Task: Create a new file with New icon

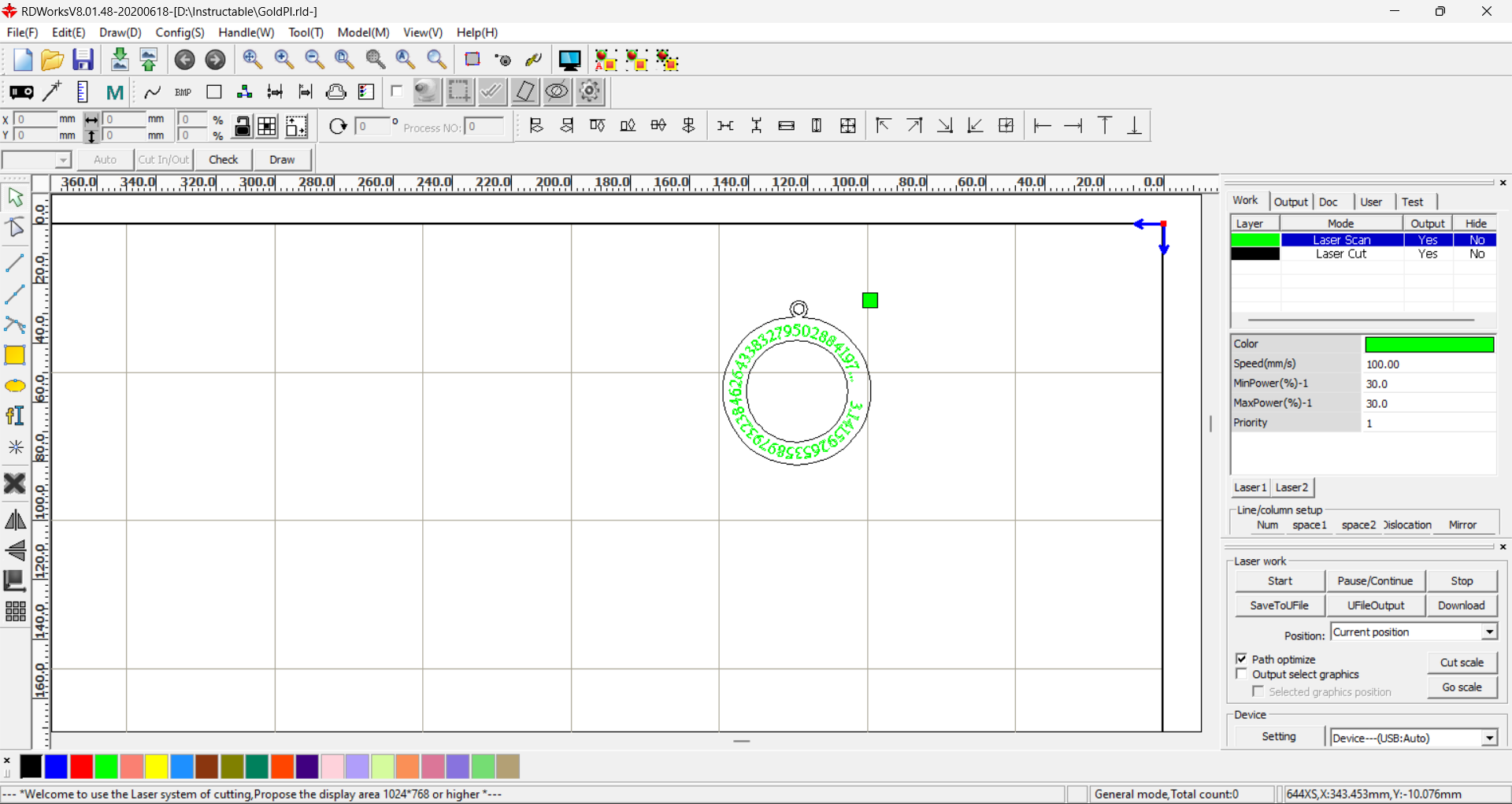Action: (22, 60)
